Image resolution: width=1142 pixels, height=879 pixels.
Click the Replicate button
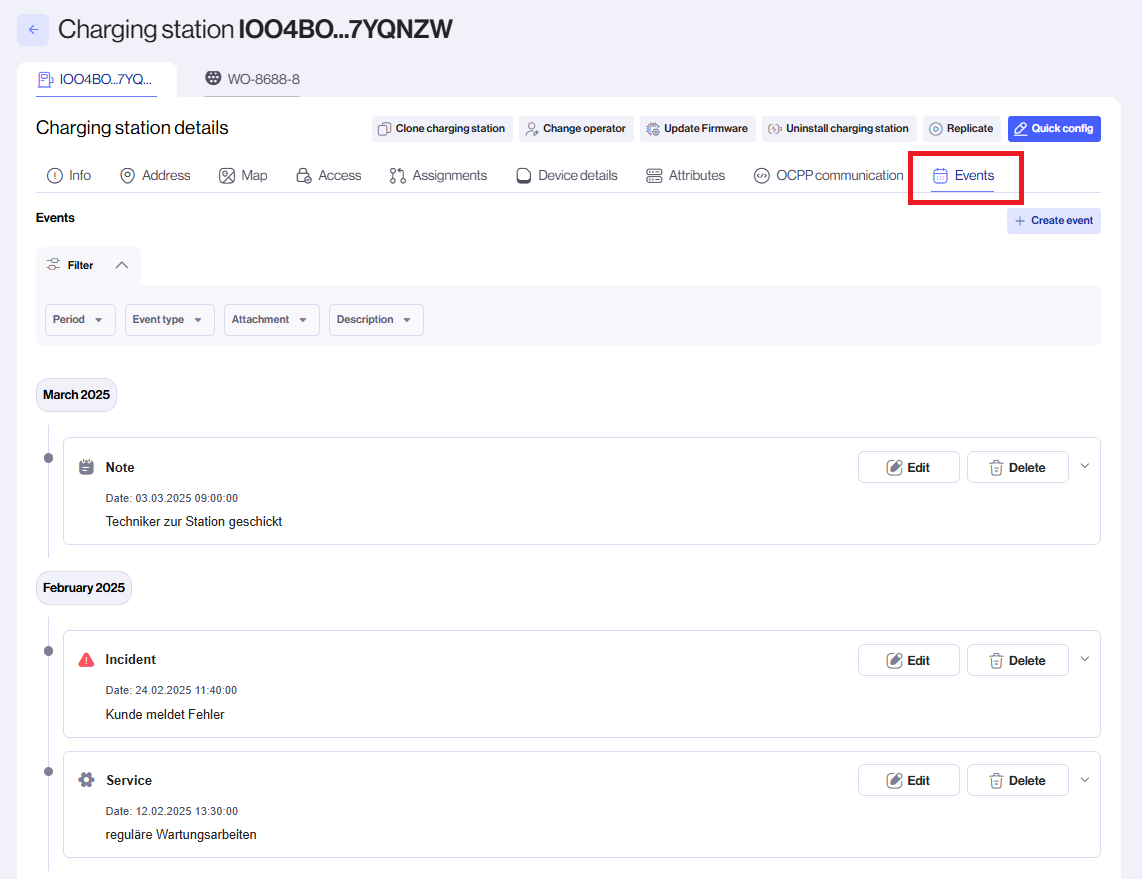(x=961, y=129)
